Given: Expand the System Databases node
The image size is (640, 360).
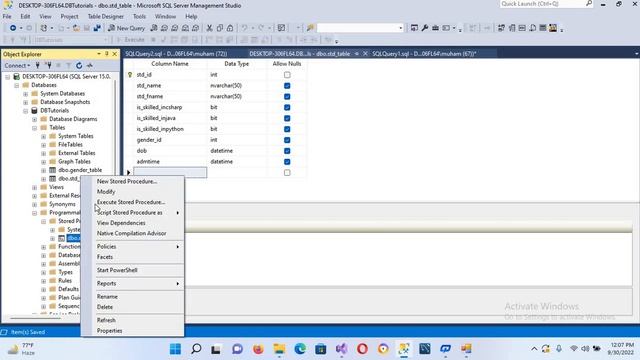Looking at the screenshot, I should click(x=26, y=94).
